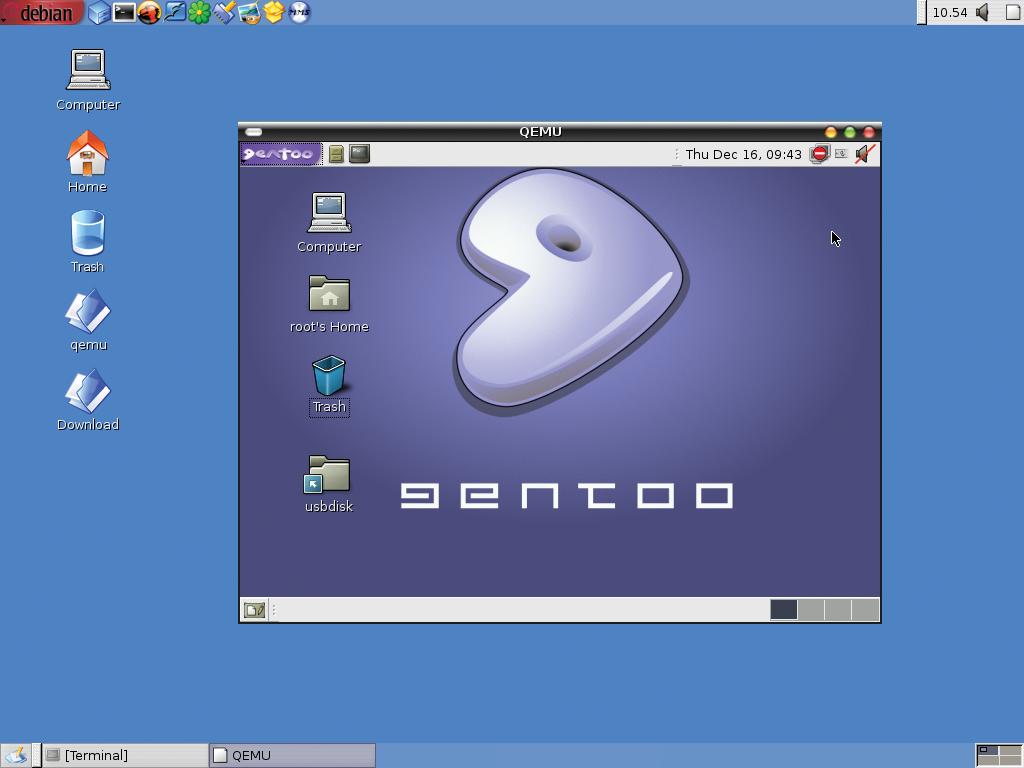
Task: Open the gentoo menu inside QEMU
Action: [x=281, y=154]
